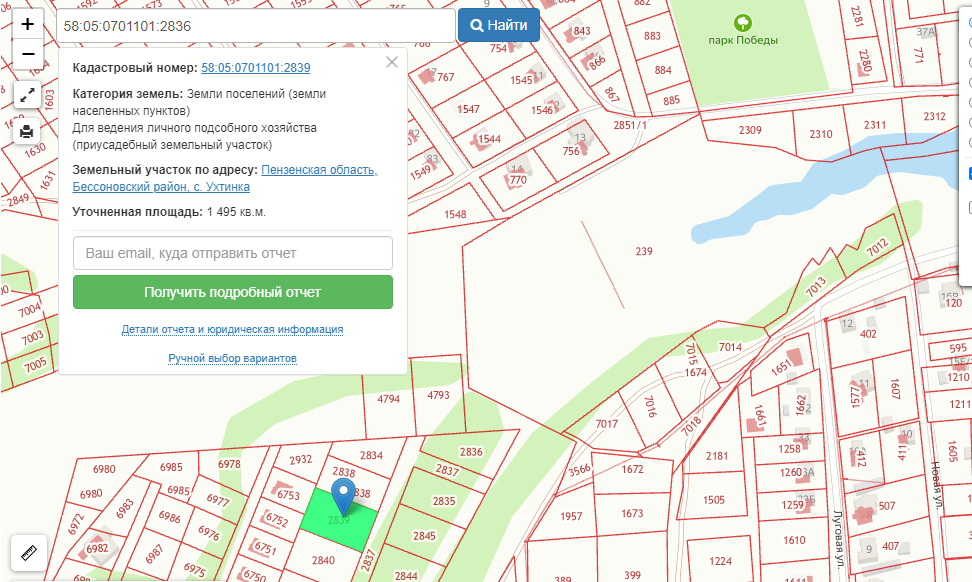Print the map with printer icon

[27, 131]
